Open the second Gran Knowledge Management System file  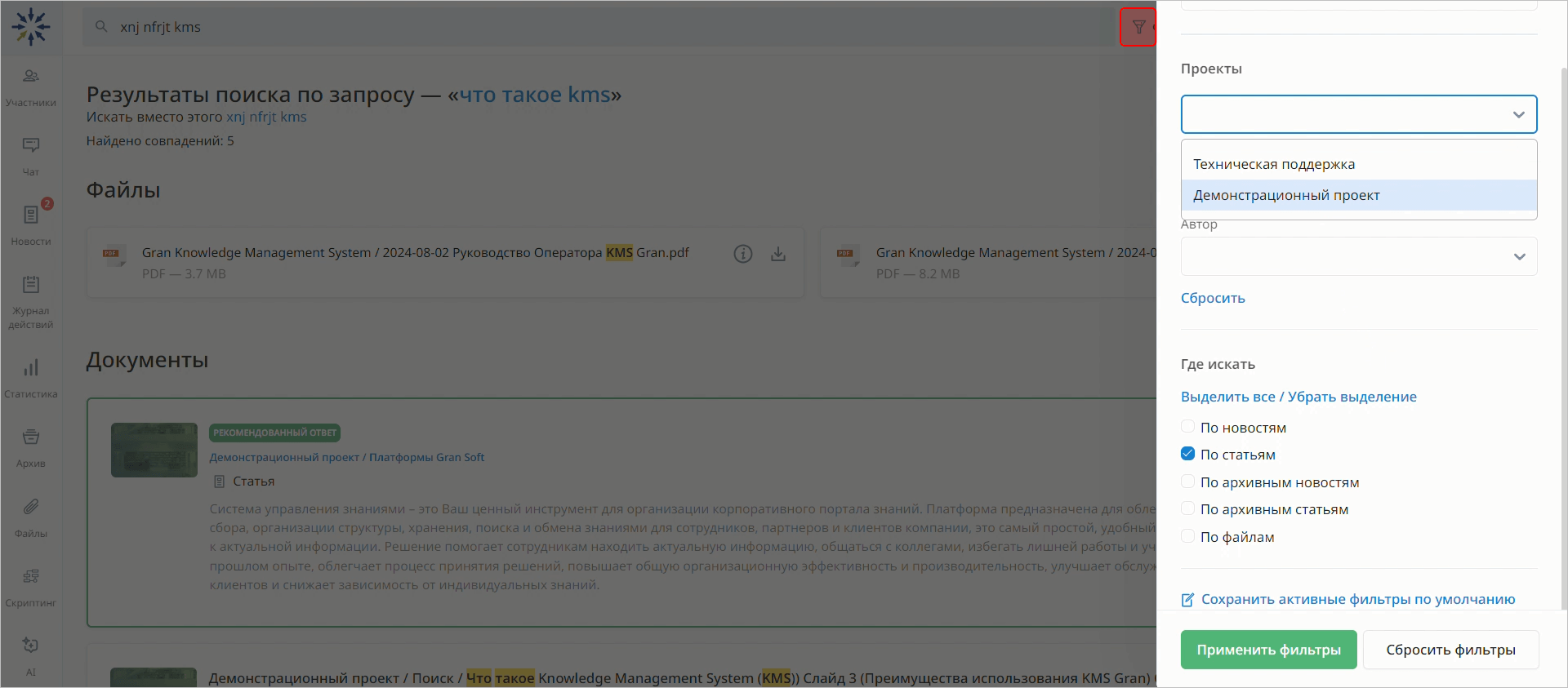pos(1016,253)
